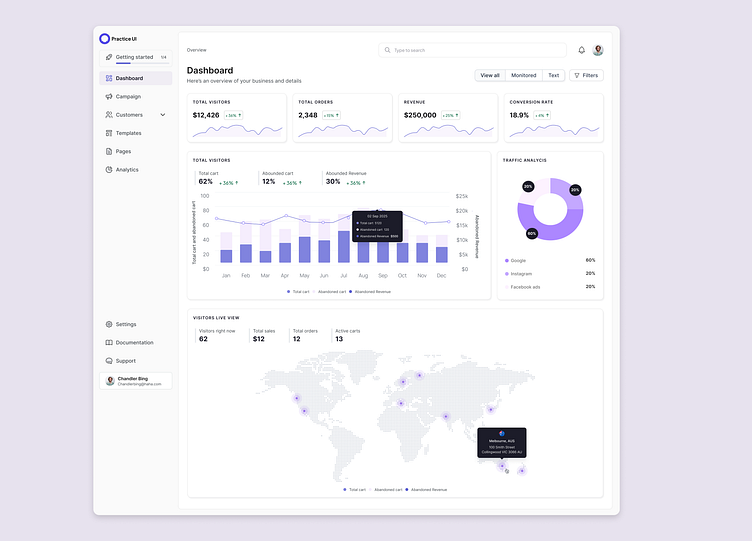Click the Support chat bubble icon

point(108,361)
